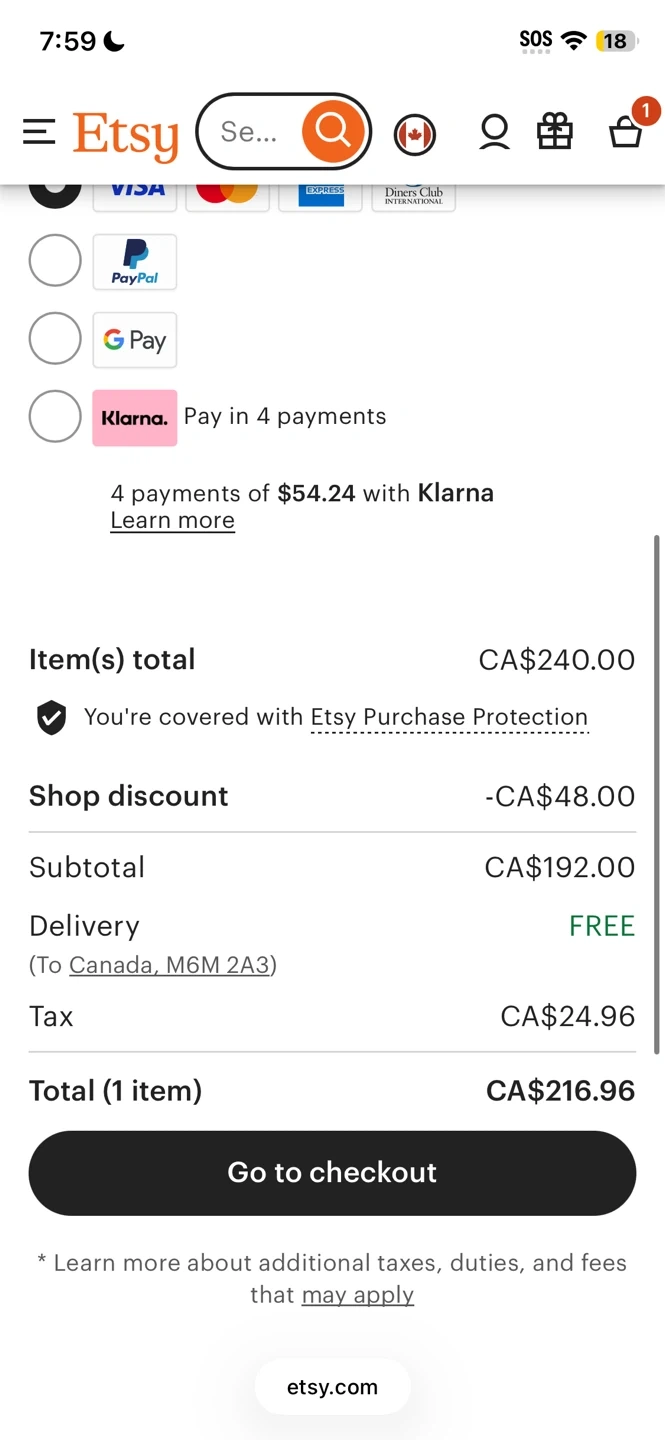Screen dimensions: 665x1440
Task: Open the taxes 'may apply' link
Action: point(357,1295)
